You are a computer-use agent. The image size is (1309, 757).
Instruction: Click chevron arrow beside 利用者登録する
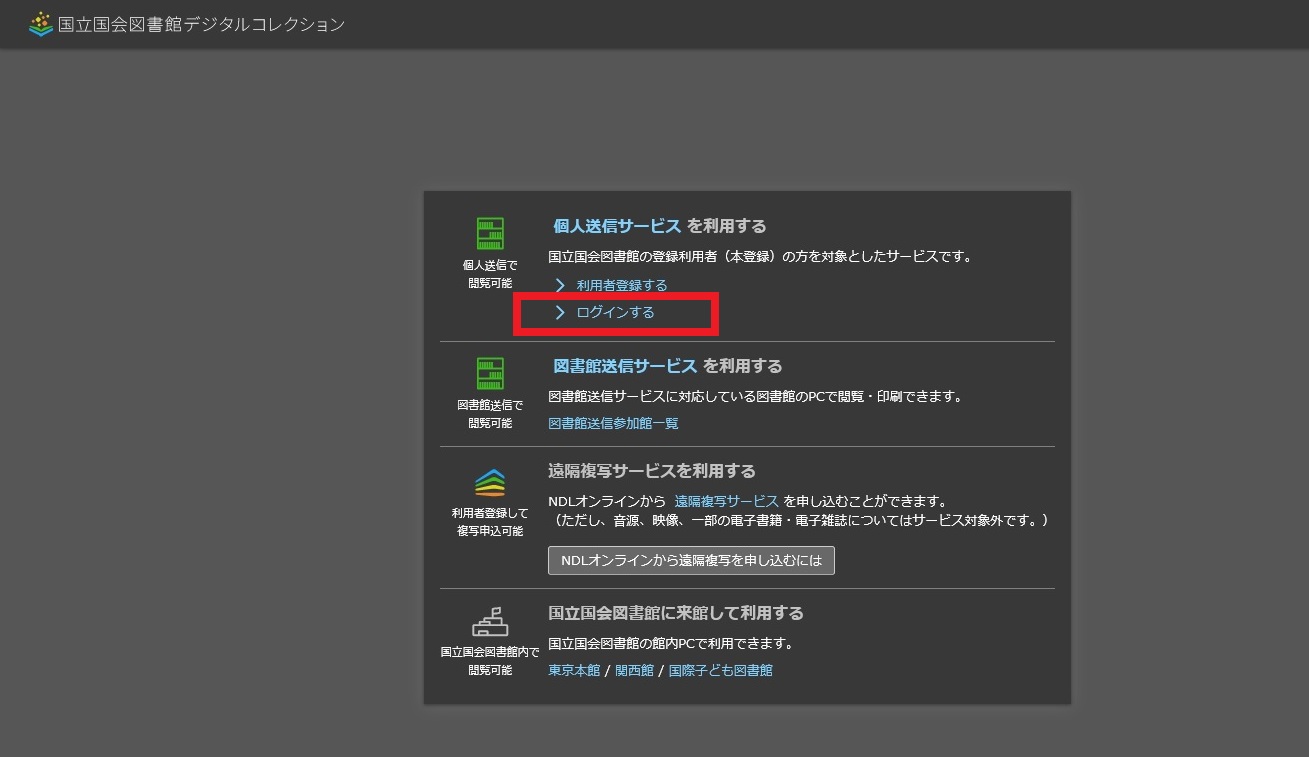tap(560, 286)
